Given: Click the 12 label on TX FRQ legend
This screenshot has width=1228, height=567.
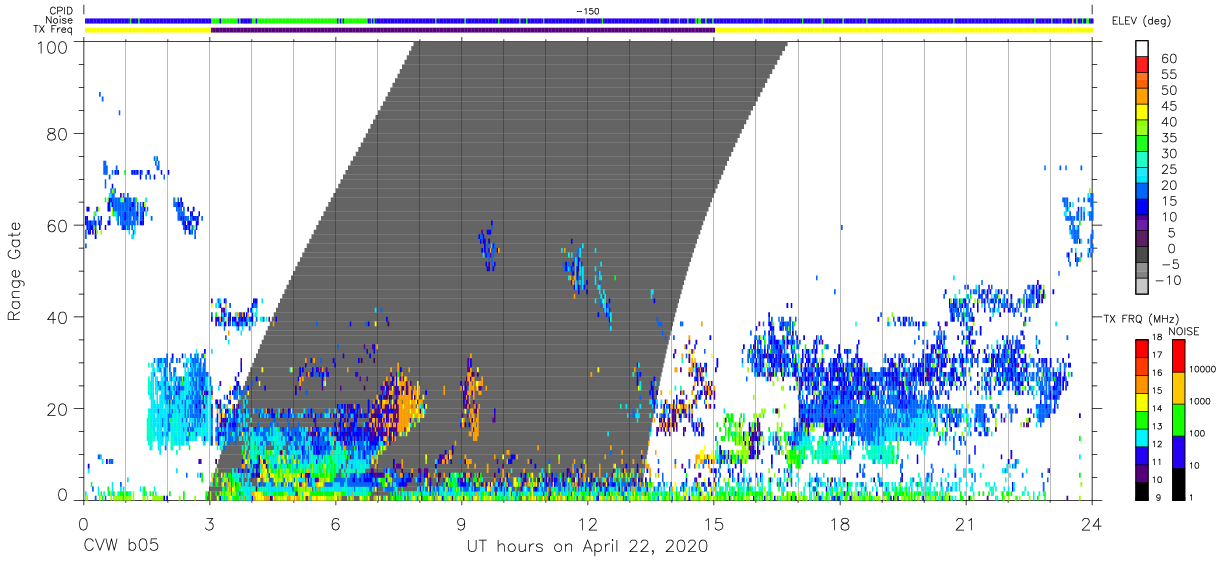Looking at the screenshot, I should pos(1156,444).
